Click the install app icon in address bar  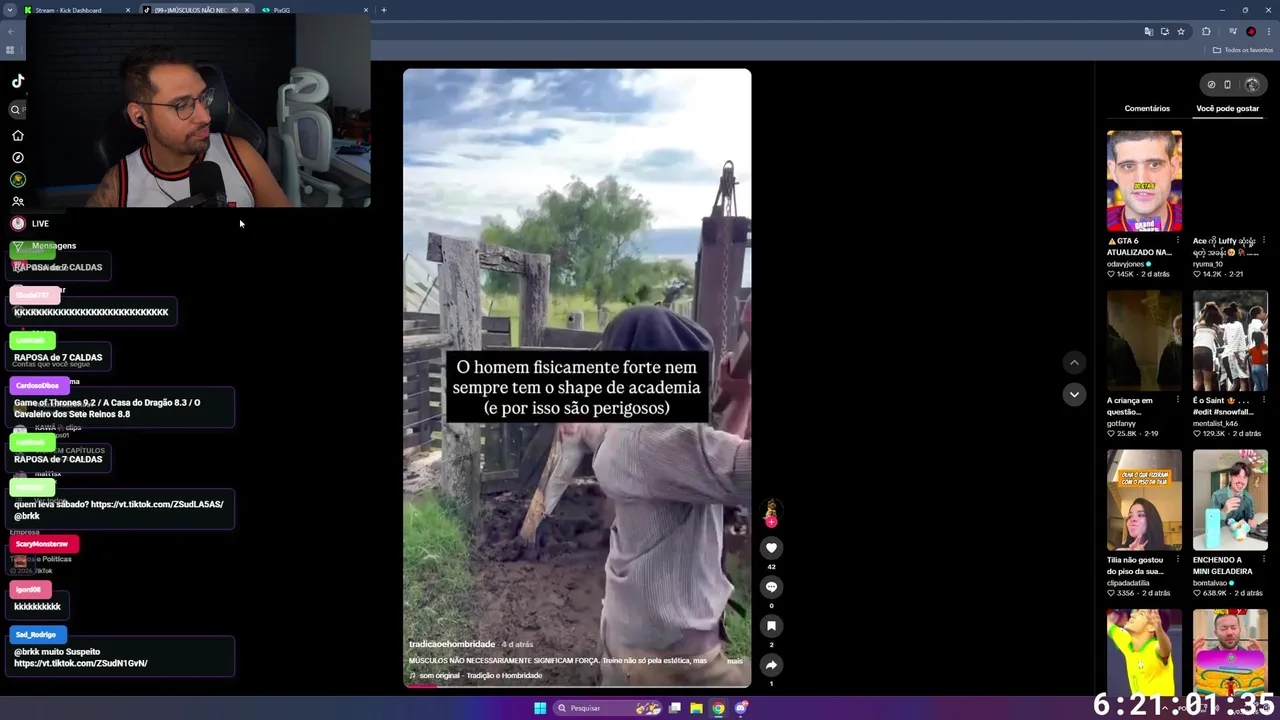1164,32
